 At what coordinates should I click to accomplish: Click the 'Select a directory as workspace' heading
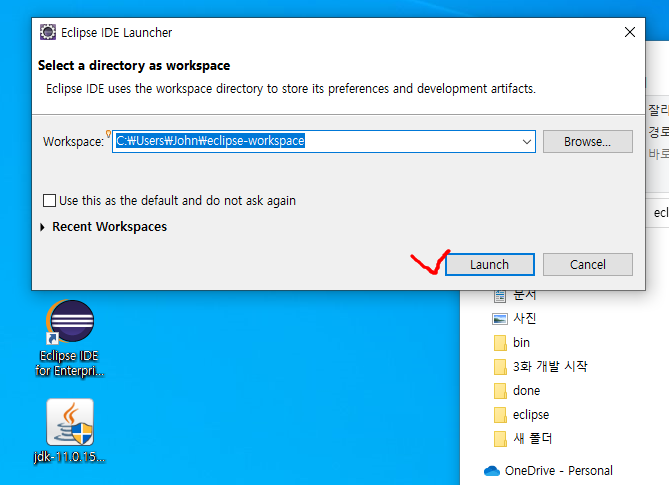point(134,66)
